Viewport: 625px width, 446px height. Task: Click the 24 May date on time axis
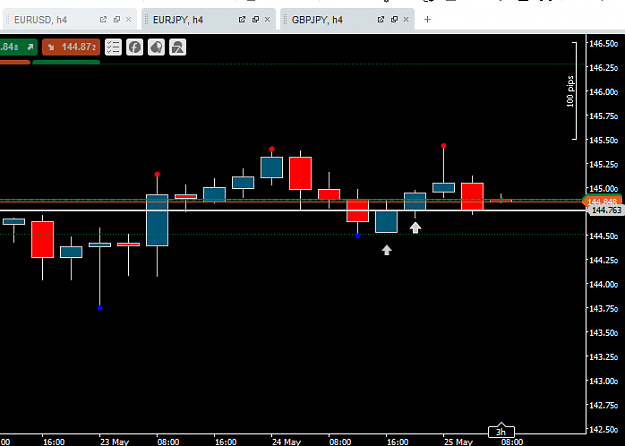click(286, 442)
